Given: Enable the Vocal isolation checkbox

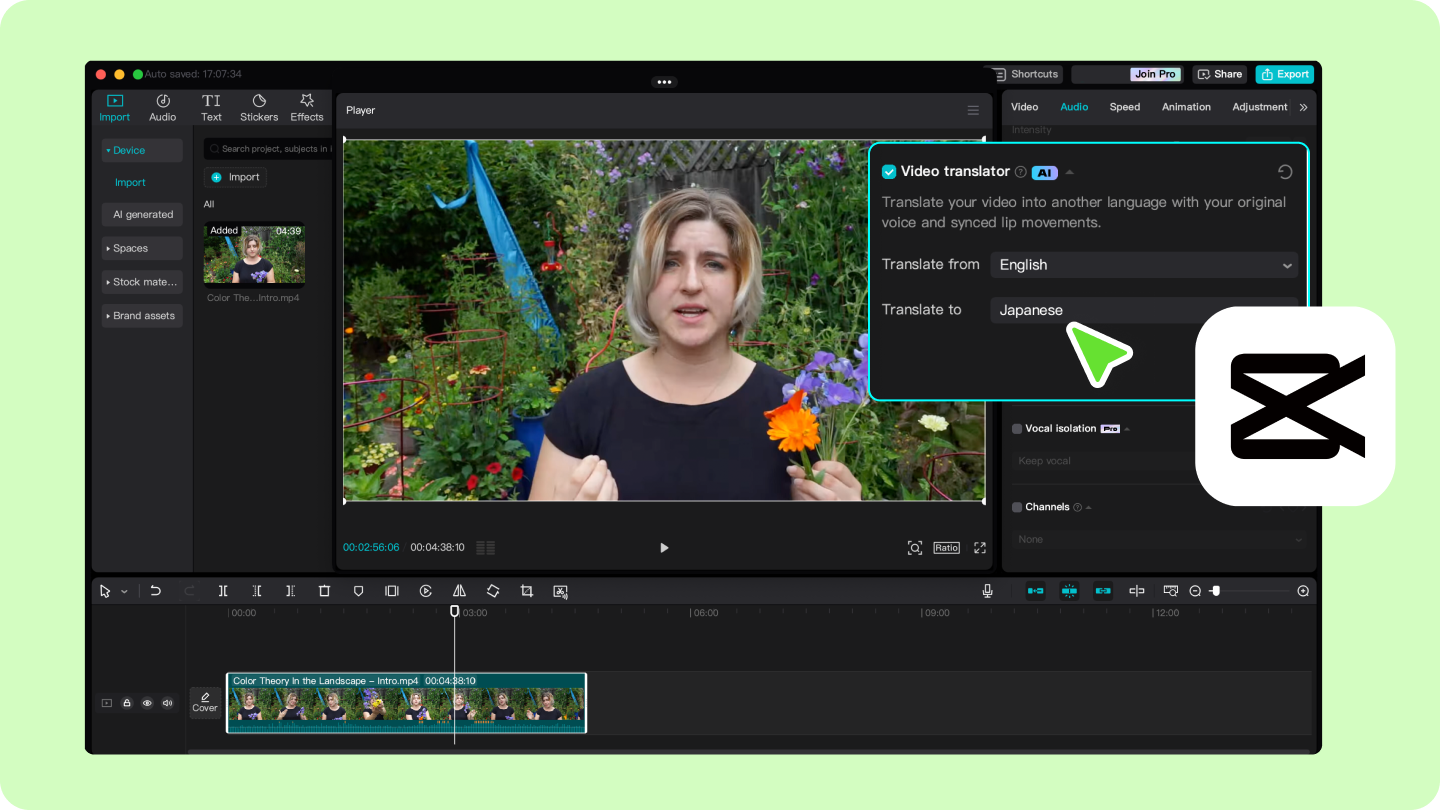Looking at the screenshot, I should point(1017,429).
